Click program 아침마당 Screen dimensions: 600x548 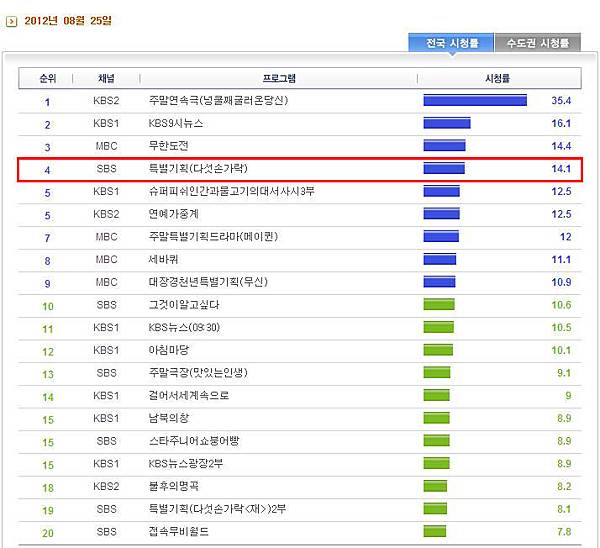168,350
